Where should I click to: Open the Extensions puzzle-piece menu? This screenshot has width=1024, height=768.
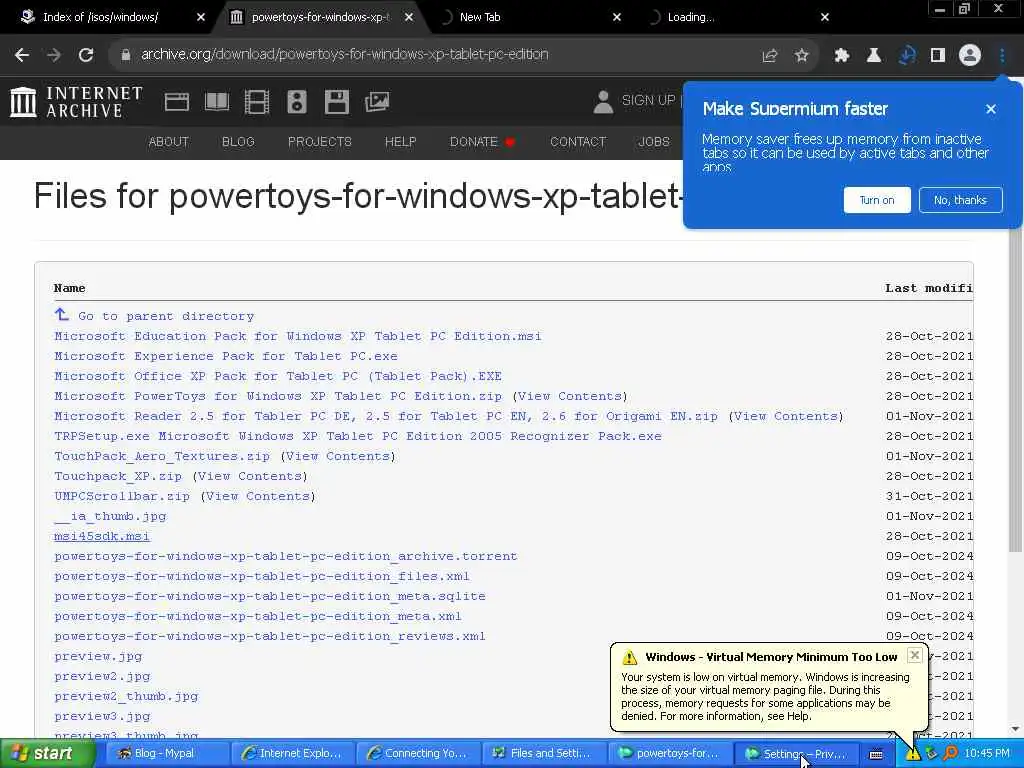pyautogui.click(x=842, y=56)
